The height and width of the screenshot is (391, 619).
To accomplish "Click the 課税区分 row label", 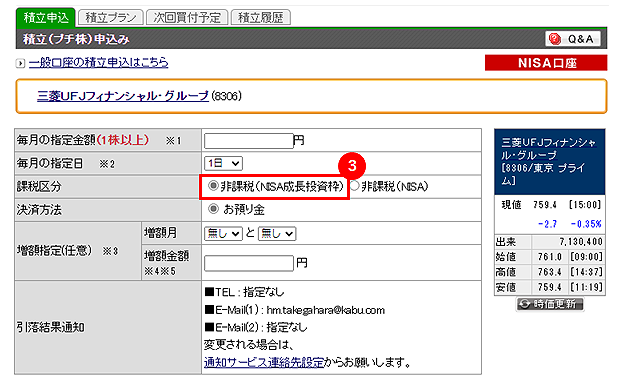I will [x=39, y=186].
